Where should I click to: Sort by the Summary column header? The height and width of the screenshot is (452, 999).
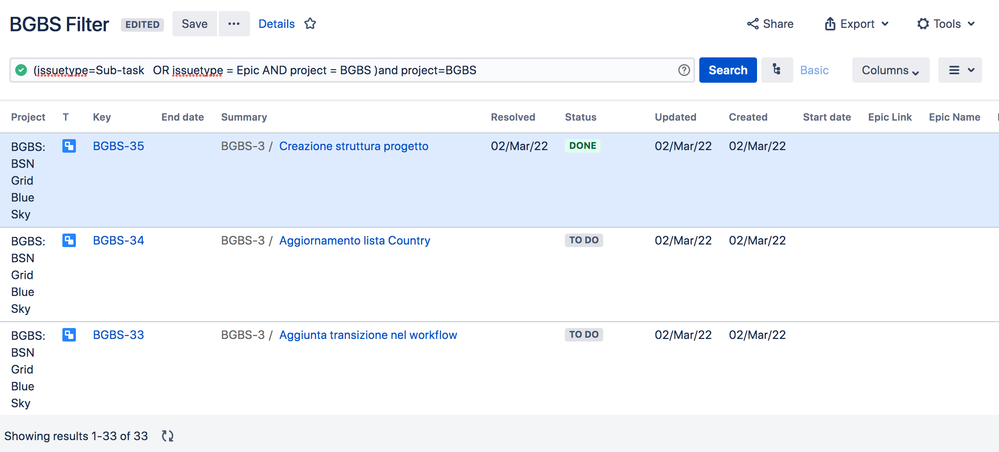(244, 117)
